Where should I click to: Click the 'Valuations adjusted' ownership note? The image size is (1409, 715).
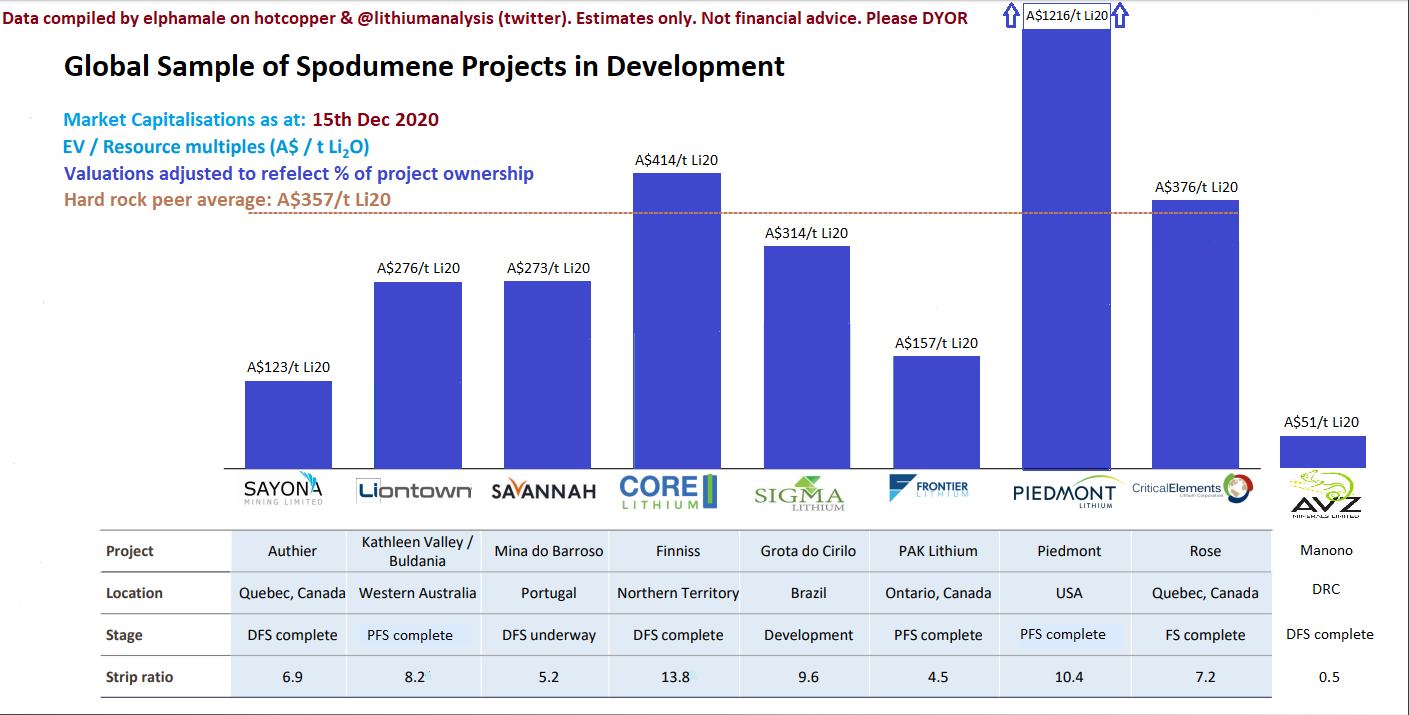point(299,173)
